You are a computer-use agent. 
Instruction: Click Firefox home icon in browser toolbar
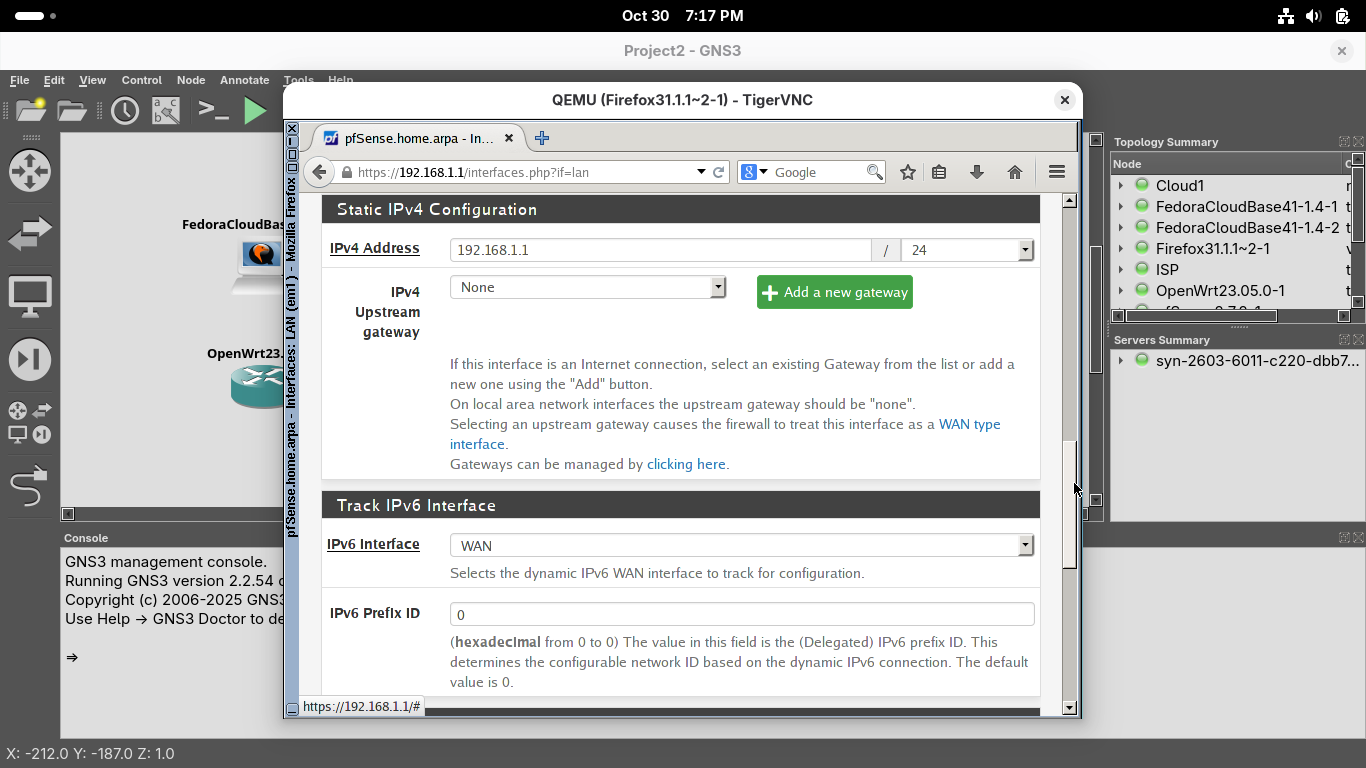[x=1014, y=172]
